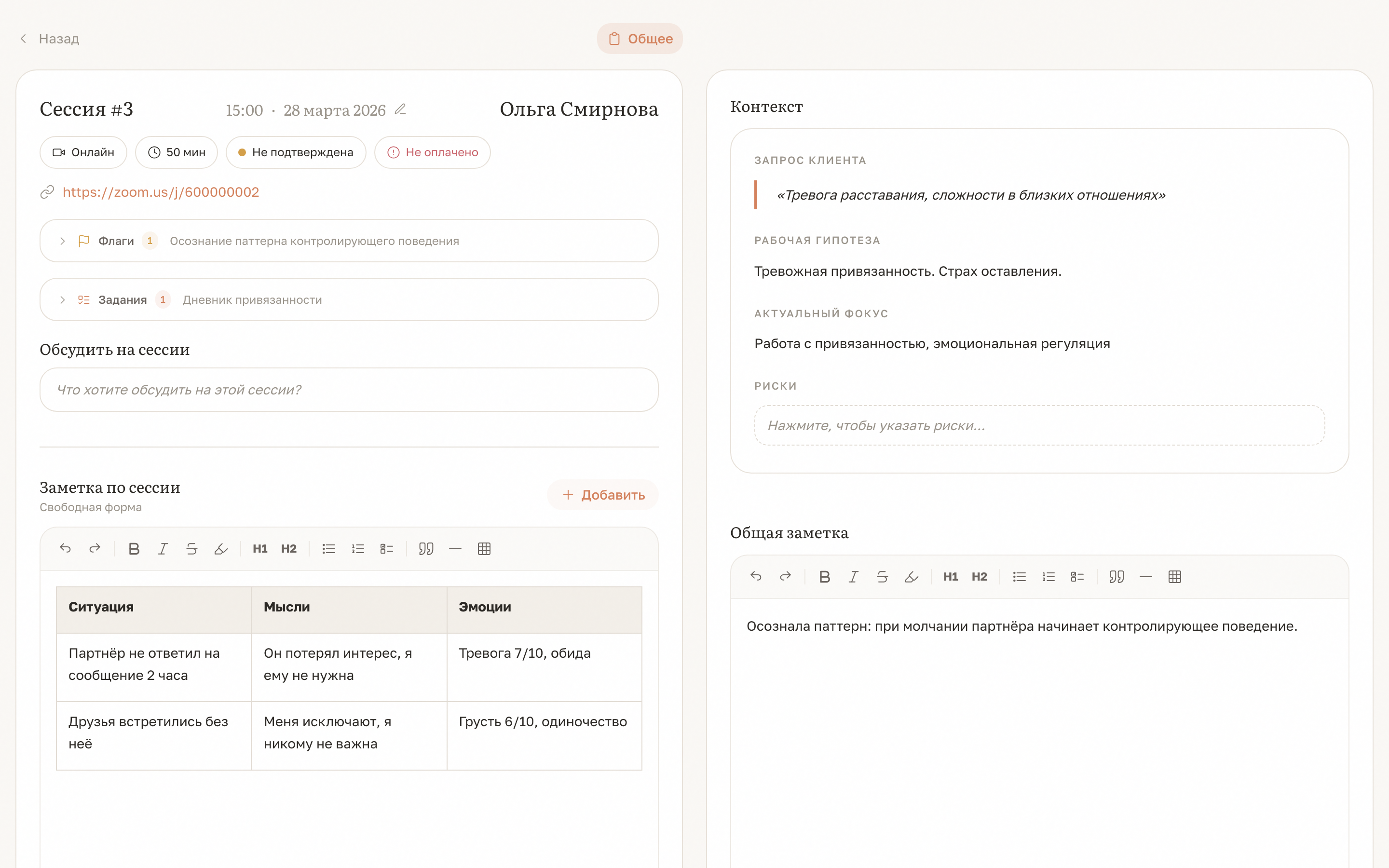Apply H1 heading in the session note

(259, 548)
